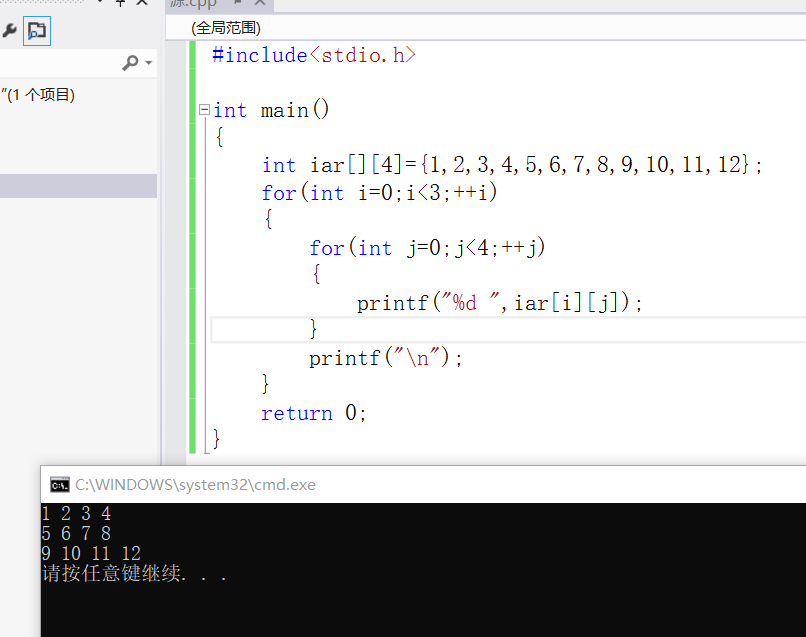Open the search options dropdown arrow

(x=149, y=63)
